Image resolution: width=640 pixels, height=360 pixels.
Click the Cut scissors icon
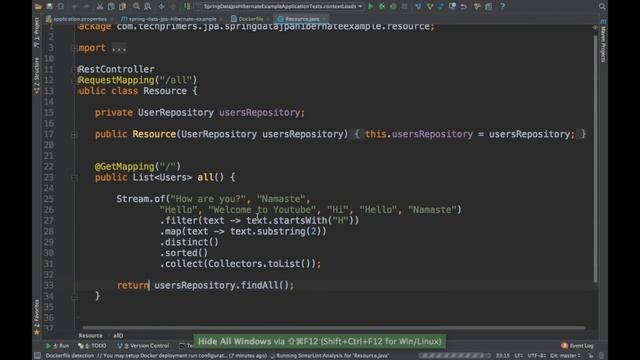[x=100, y=7]
